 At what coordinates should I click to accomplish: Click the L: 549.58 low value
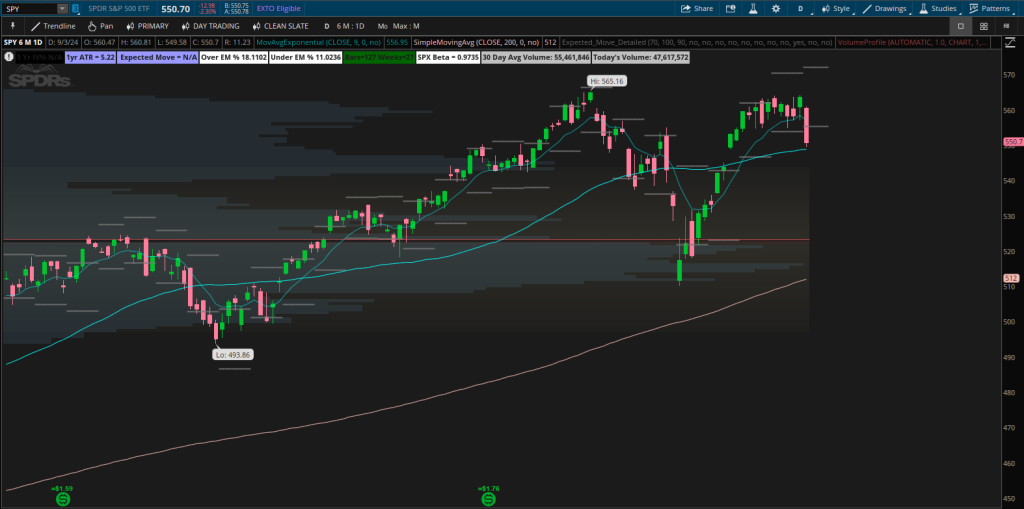172,42
